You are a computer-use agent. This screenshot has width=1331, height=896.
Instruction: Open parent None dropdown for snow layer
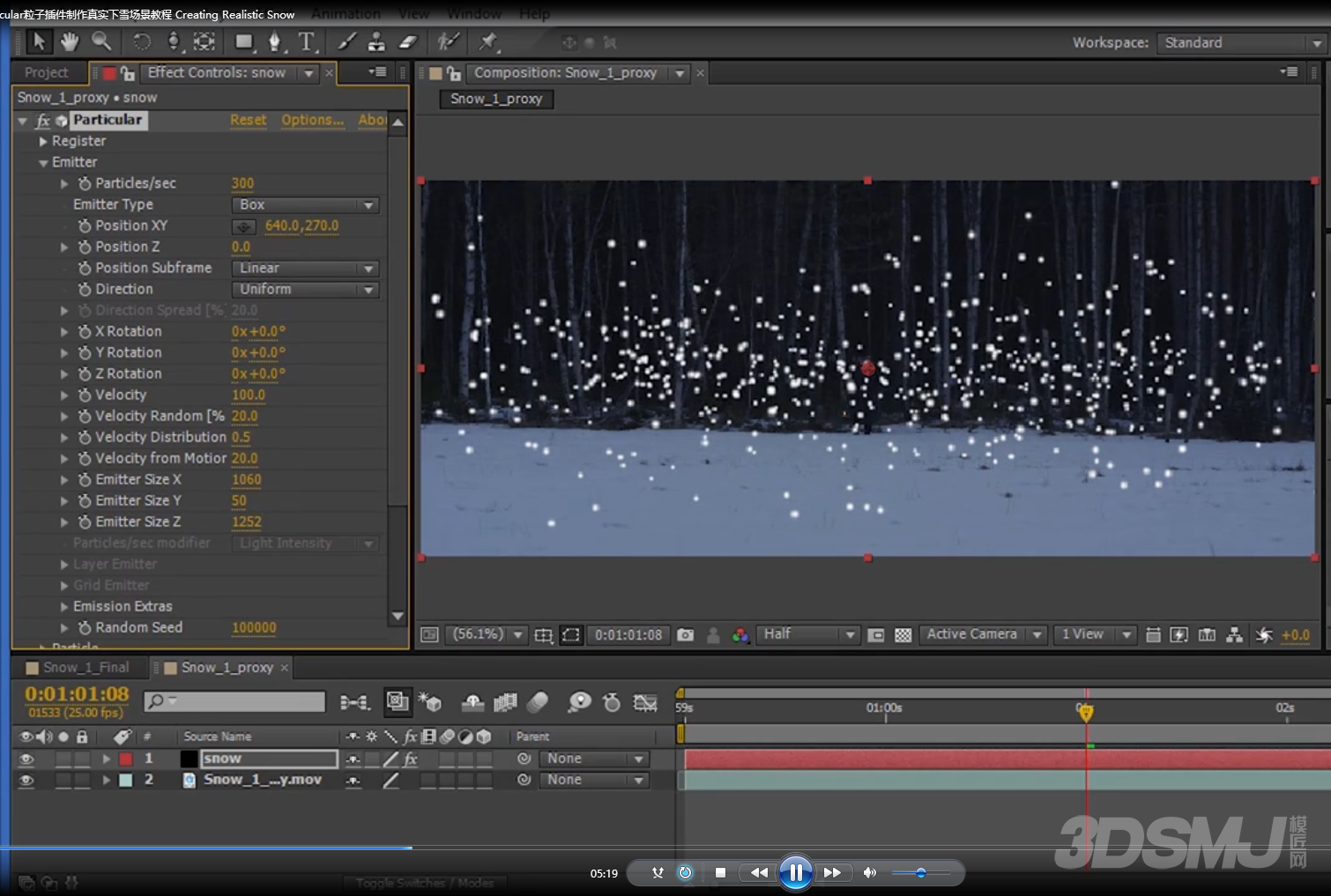coord(594,759)
